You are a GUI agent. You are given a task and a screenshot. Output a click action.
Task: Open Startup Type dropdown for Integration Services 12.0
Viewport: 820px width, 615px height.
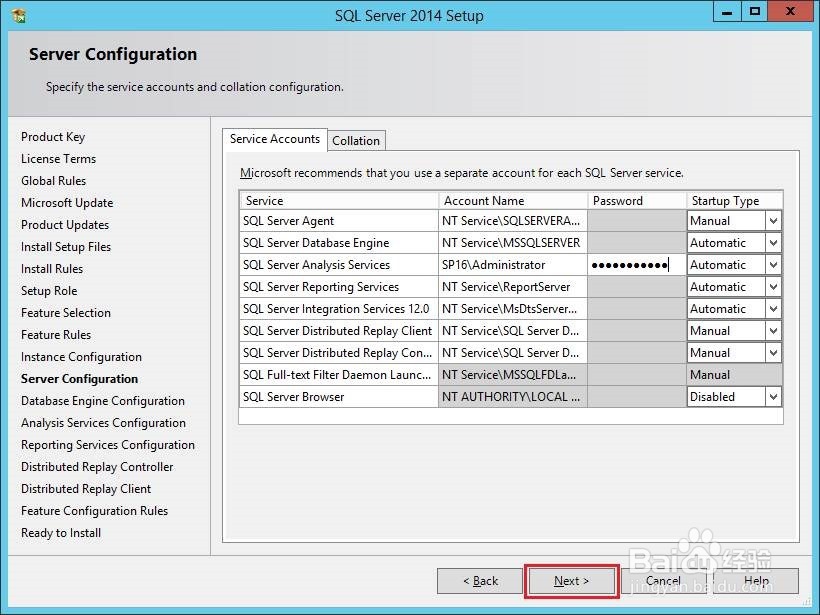click(773, 309)
